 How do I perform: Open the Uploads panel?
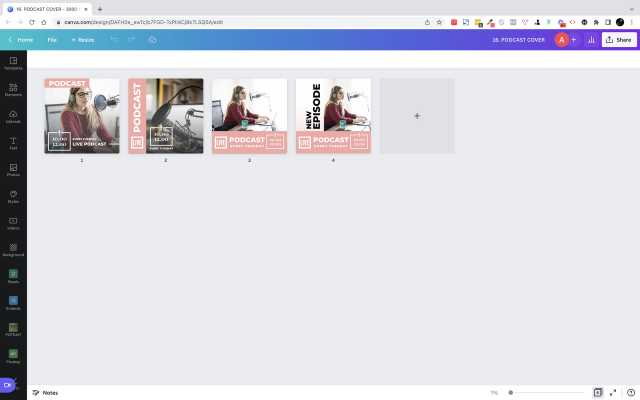click(x=13, y=117)
